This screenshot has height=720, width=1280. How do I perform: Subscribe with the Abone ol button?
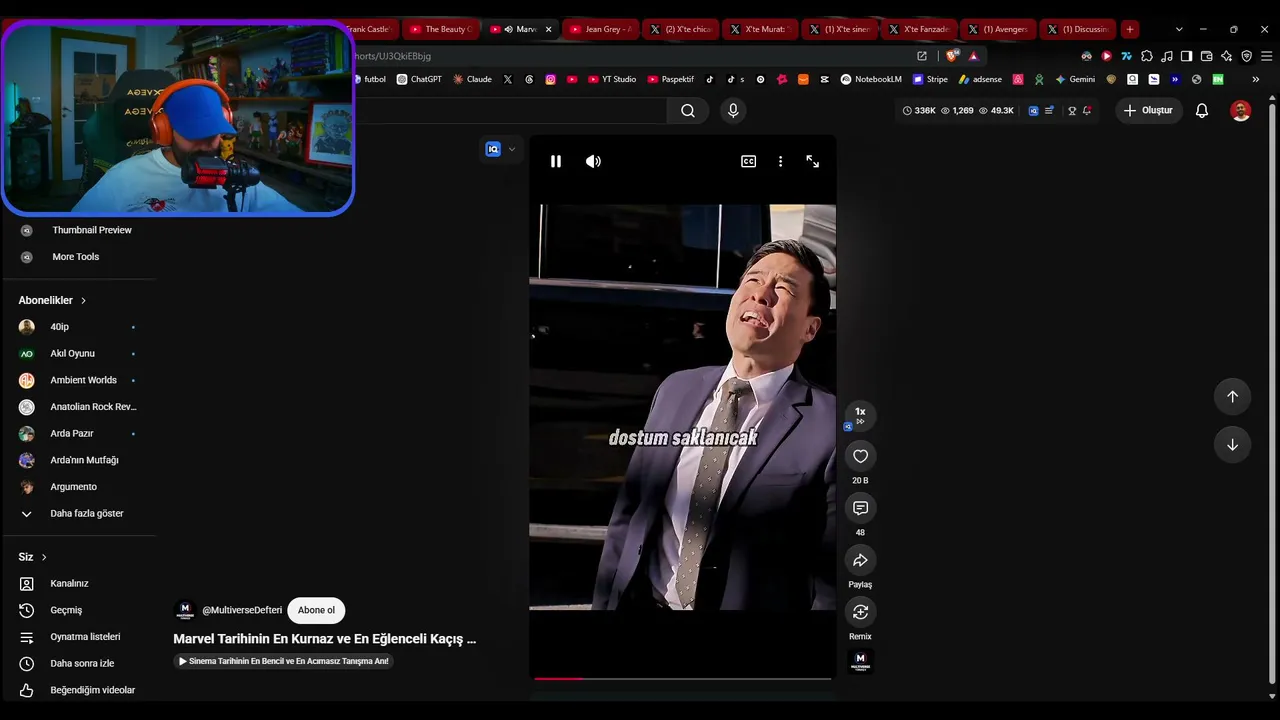[316, 610]
